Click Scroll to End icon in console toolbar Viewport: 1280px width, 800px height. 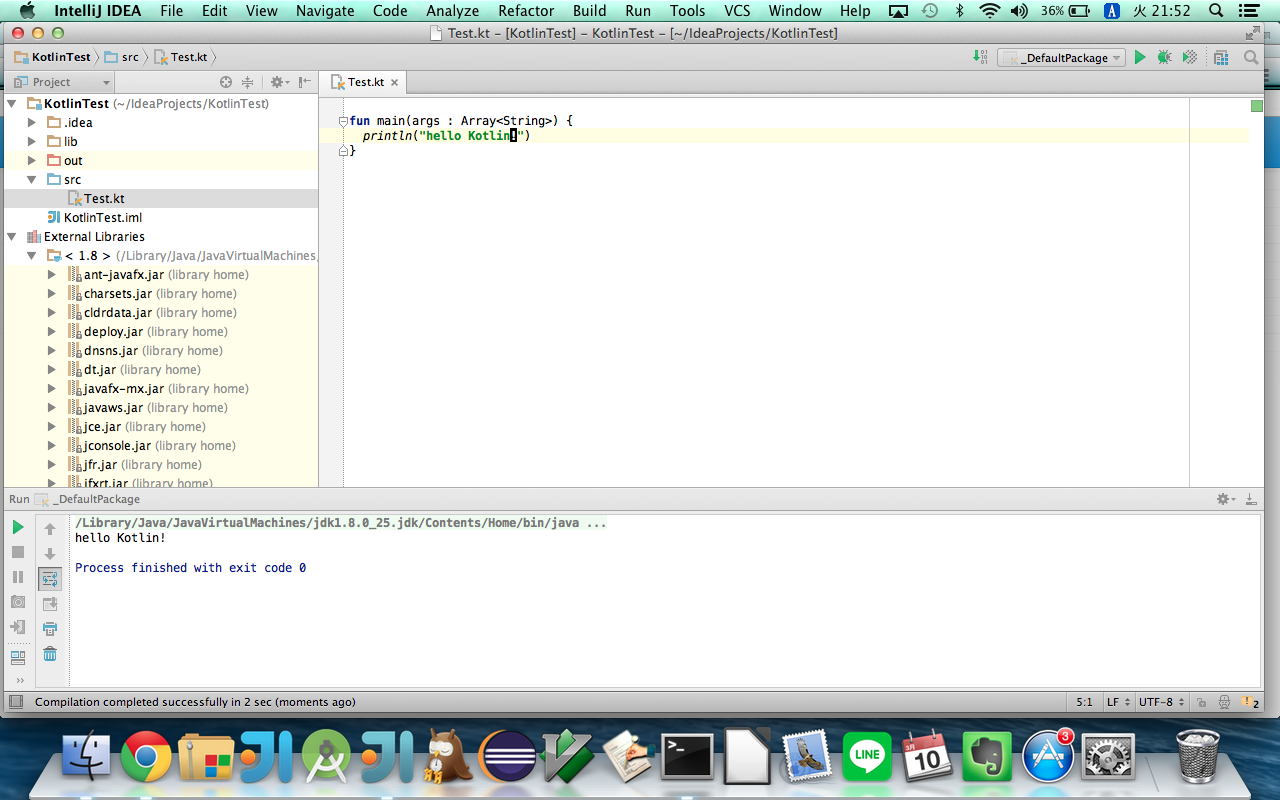(50, 604)
